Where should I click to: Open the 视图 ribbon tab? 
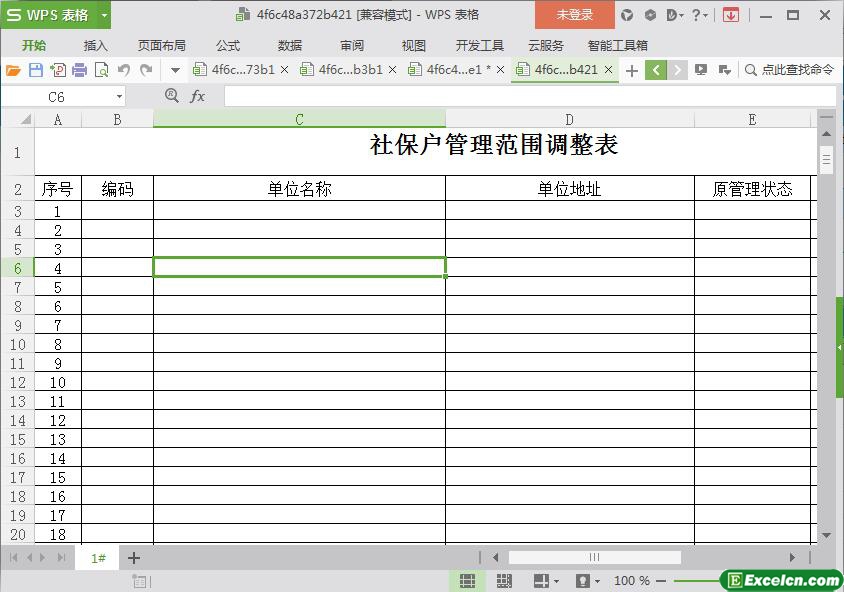[x=413, y=46]
